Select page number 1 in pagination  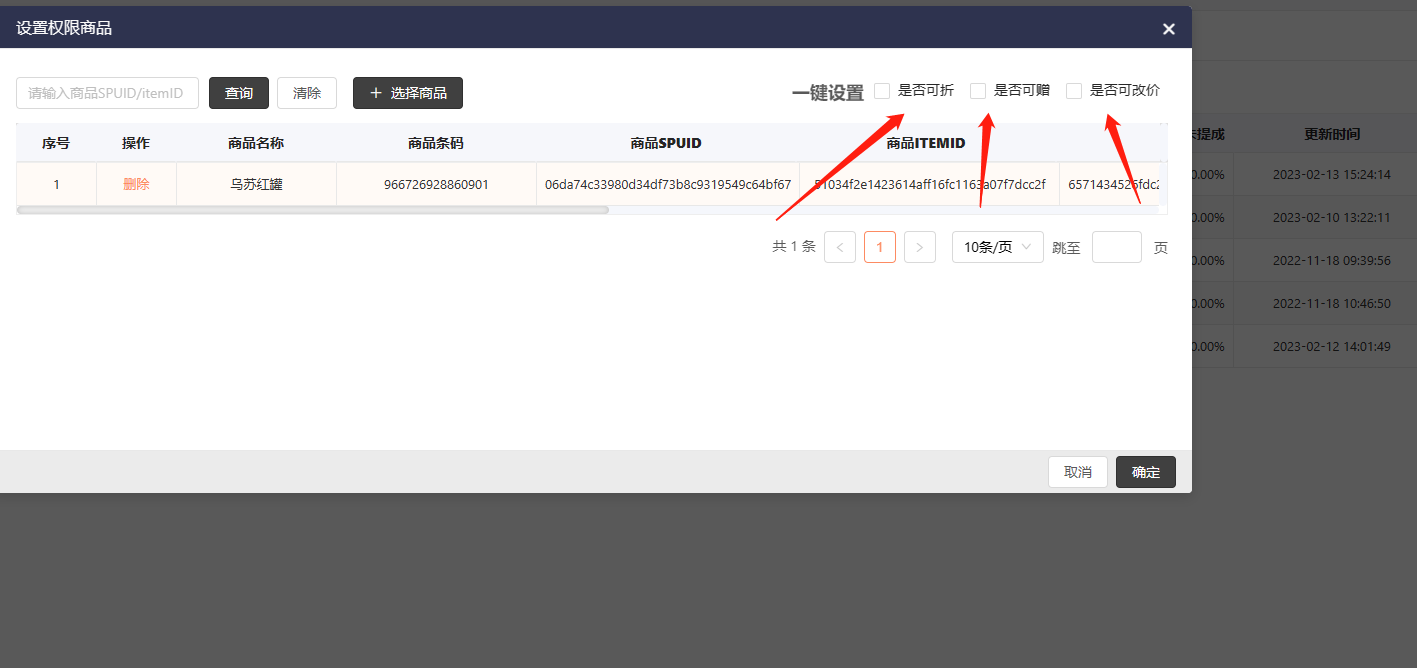tap(879, 247)
